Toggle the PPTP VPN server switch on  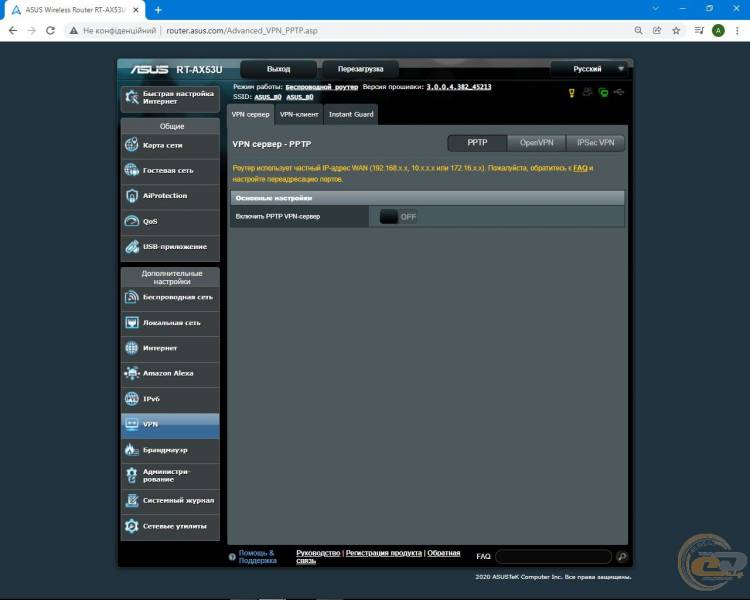398,217
